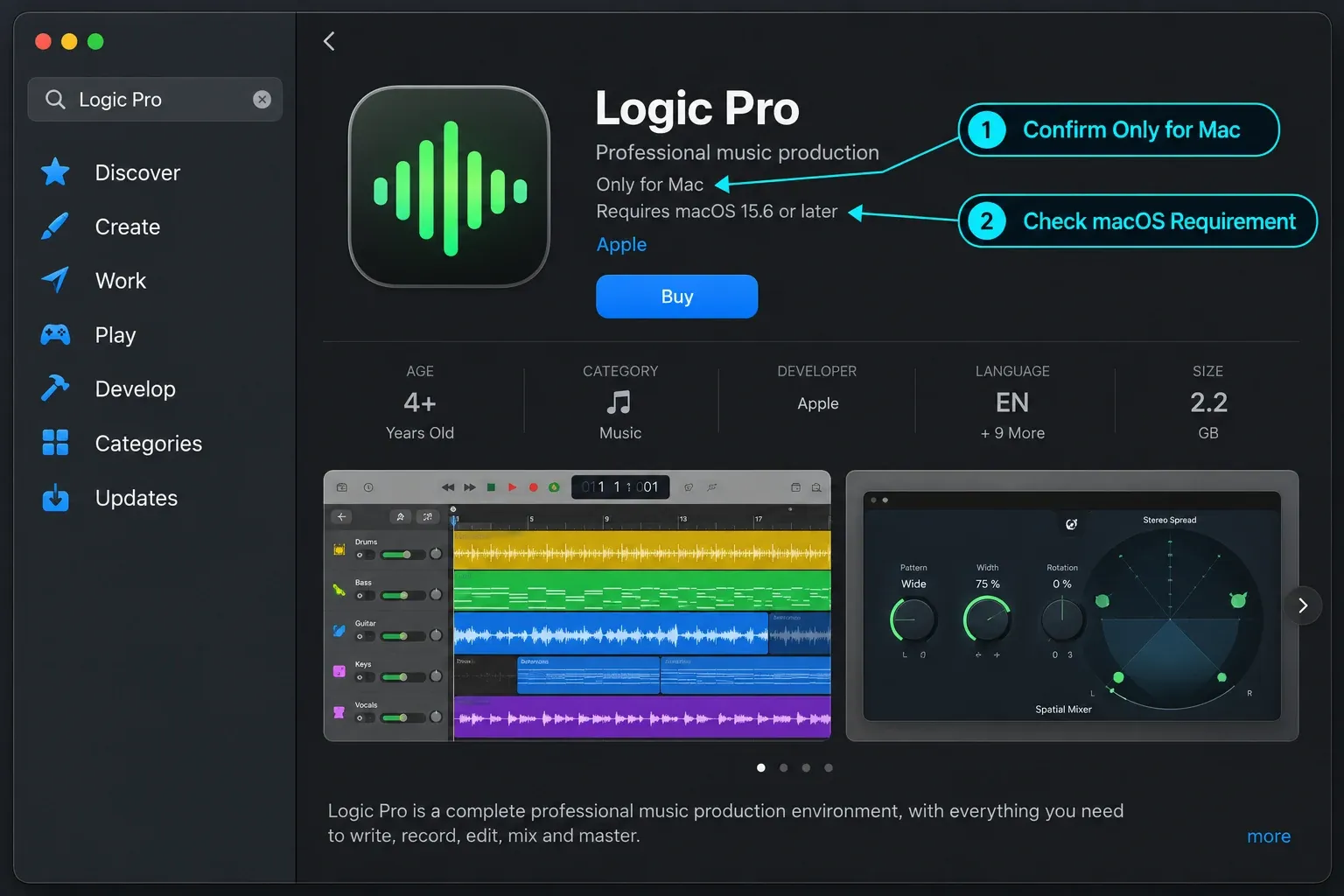Viewport: 1344px width, 896px height.
Task: Open the Create section with brush icon
Action: click(127, 227)
